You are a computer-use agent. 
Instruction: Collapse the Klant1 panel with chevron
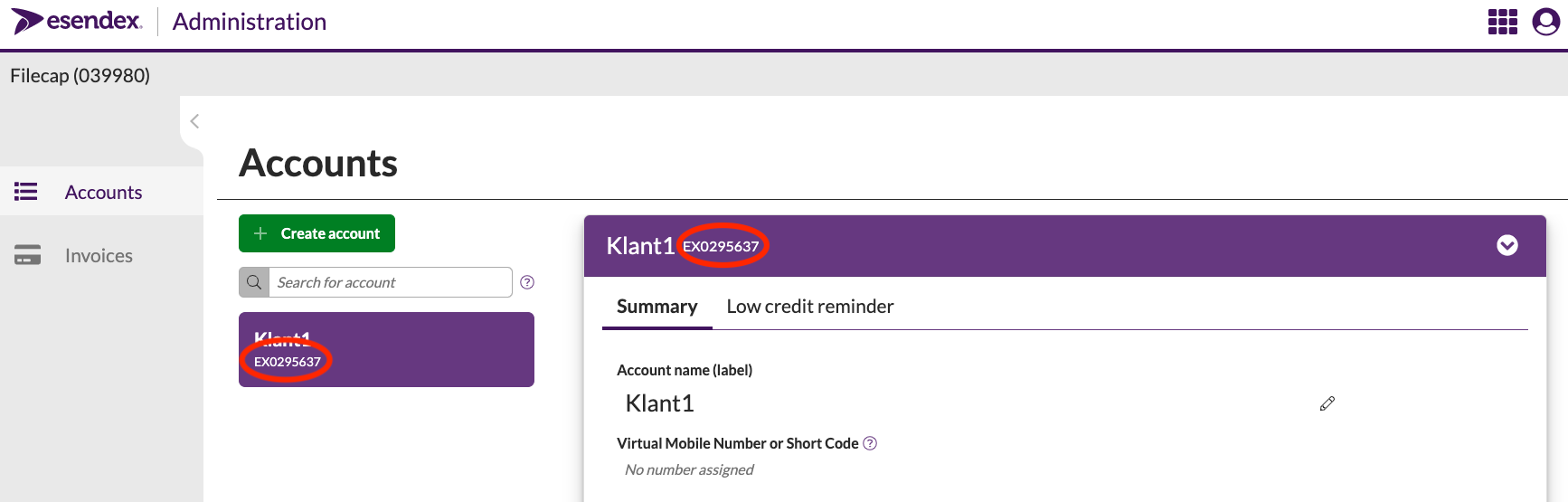coord(1507,245)
